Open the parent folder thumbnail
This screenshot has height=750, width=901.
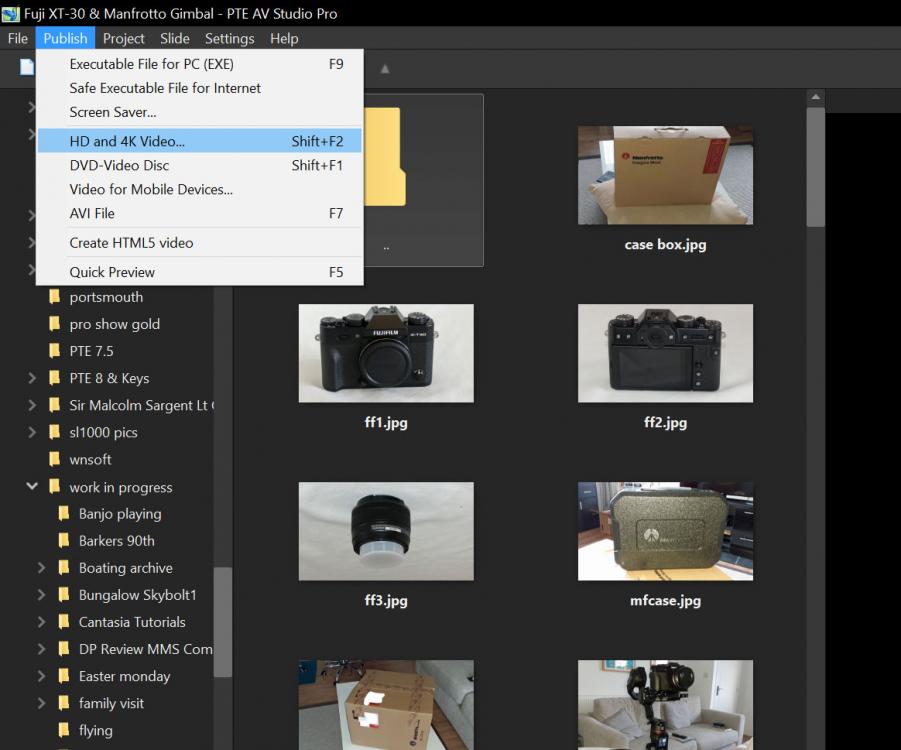(424, 179)
